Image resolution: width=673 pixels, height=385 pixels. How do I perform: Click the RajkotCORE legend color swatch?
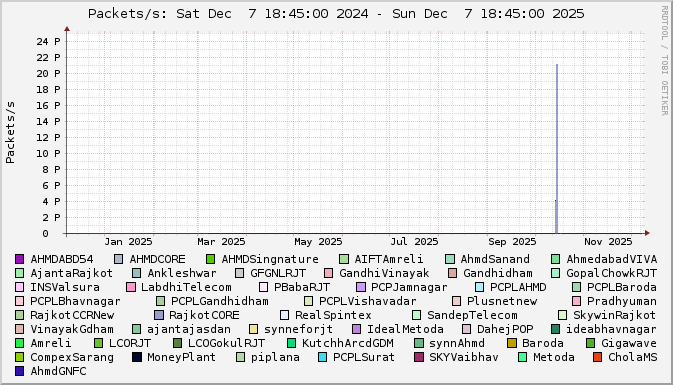158,315
